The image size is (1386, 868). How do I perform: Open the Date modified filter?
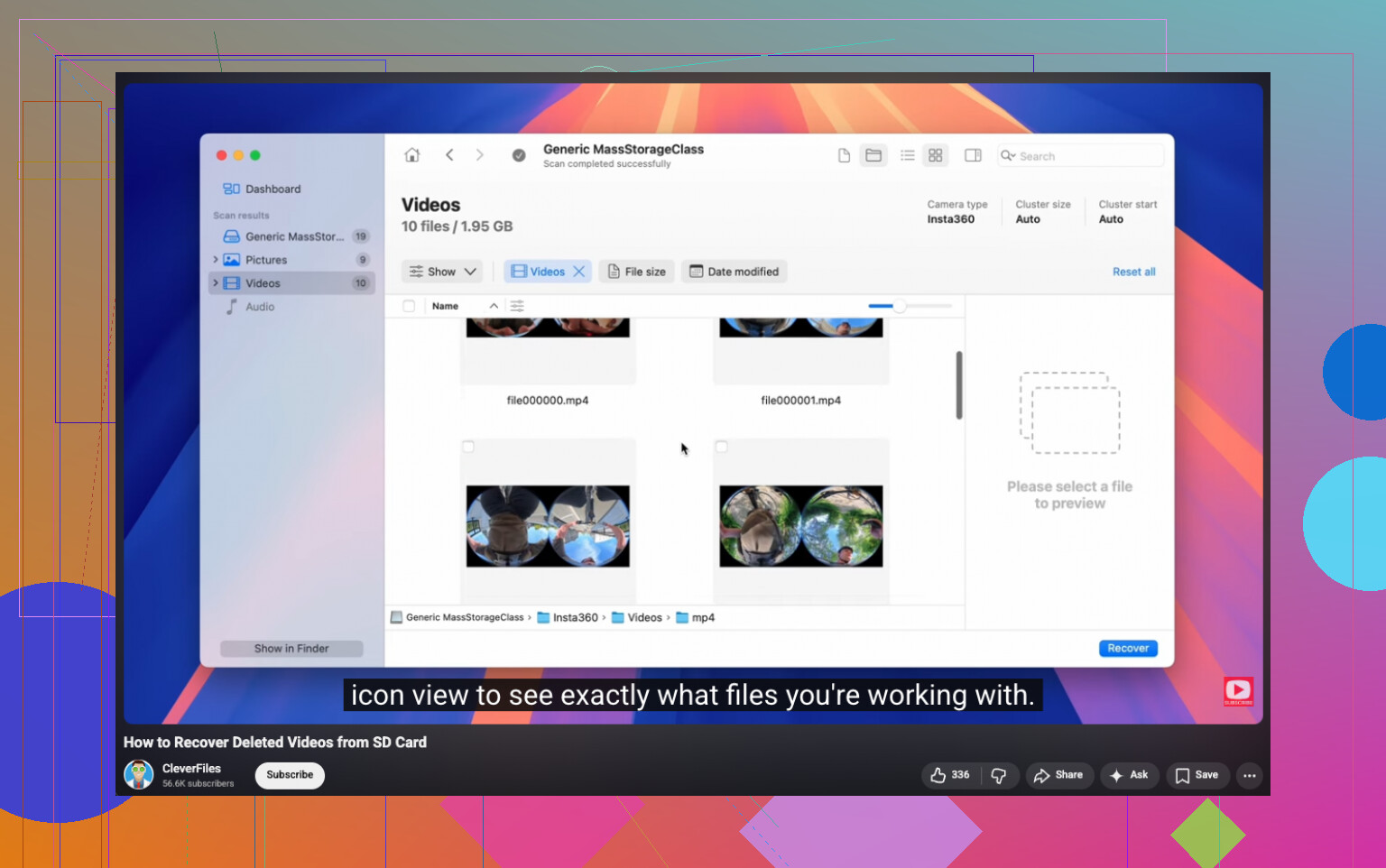click(x=734, y=272)
